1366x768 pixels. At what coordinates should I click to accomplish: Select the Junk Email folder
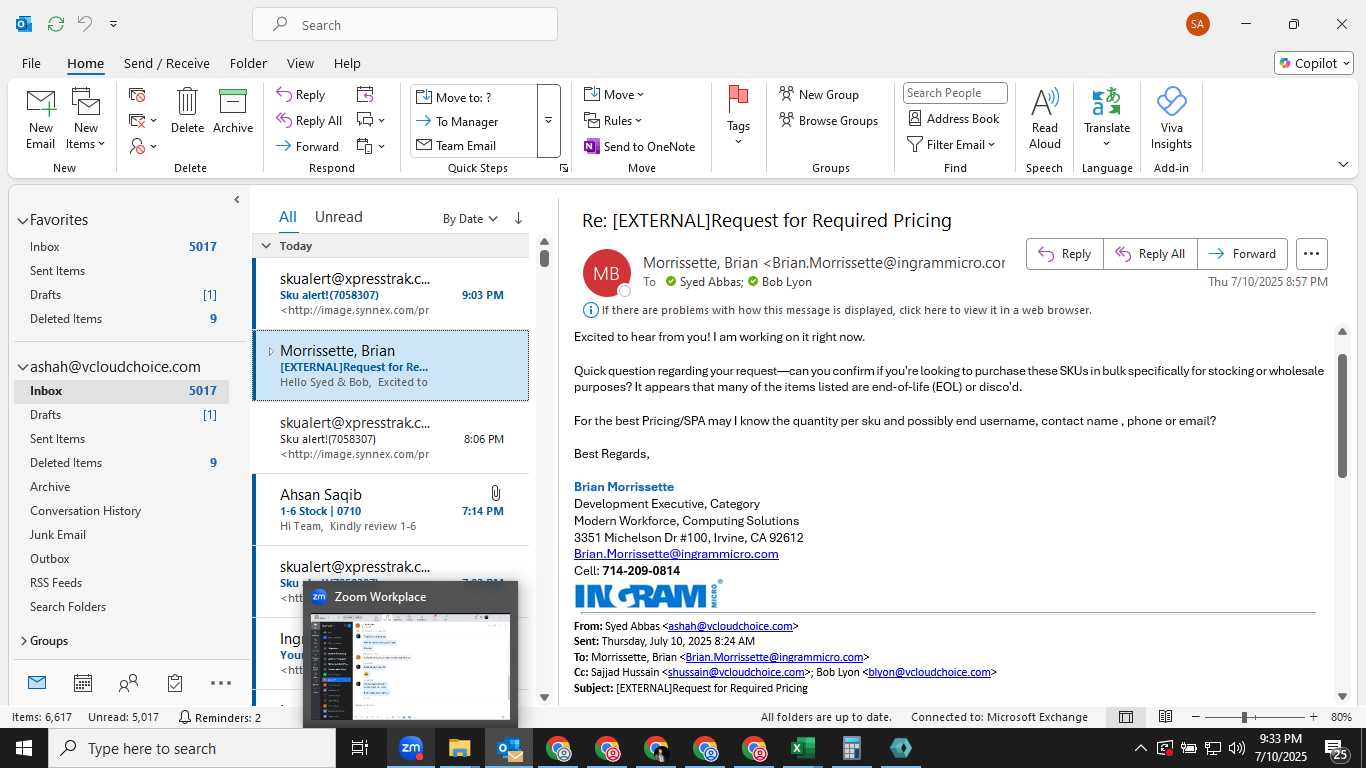[x=58, y=535]
